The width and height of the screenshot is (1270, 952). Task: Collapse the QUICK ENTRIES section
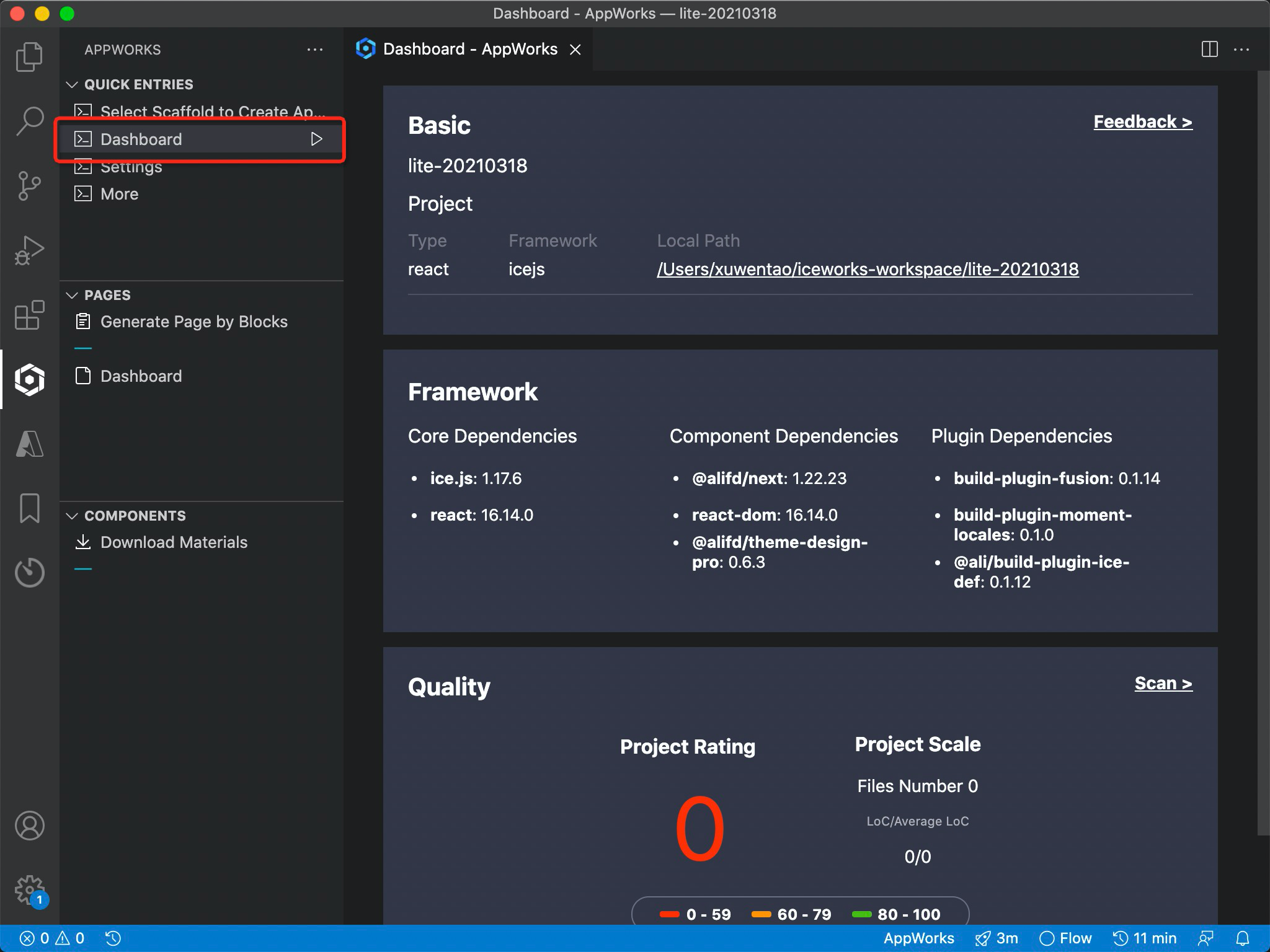73,84
